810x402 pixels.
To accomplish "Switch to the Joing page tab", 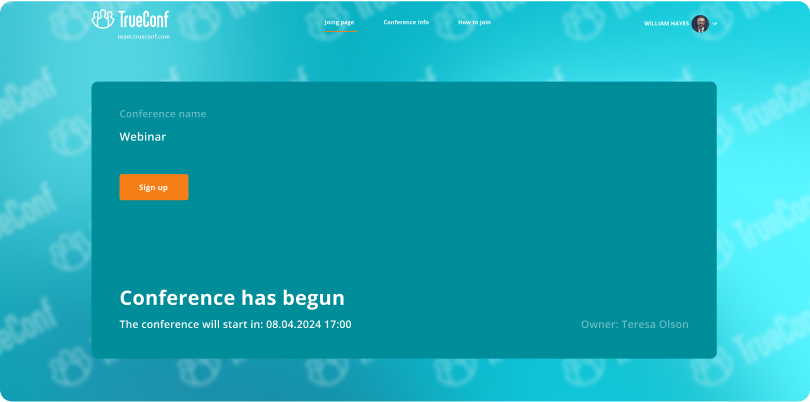I will click(x=339, y=22).
